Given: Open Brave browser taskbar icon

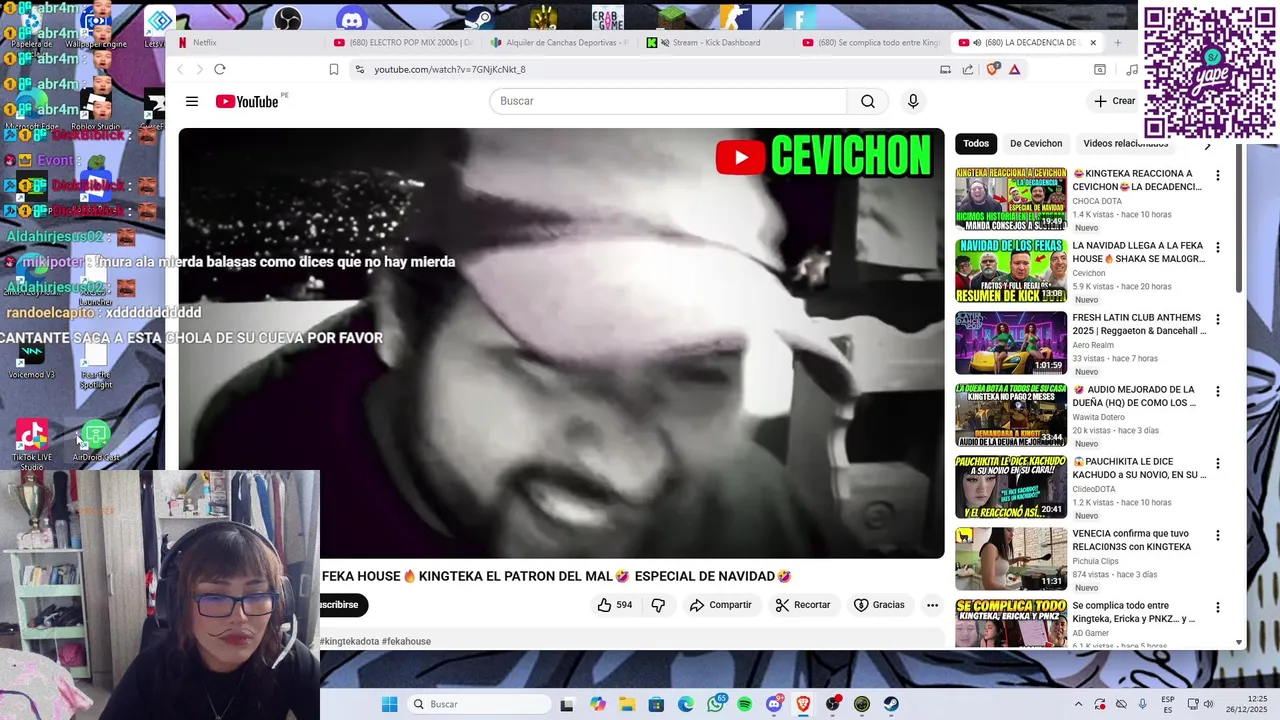Looking at the screenshot, I should tap(803, 704).
